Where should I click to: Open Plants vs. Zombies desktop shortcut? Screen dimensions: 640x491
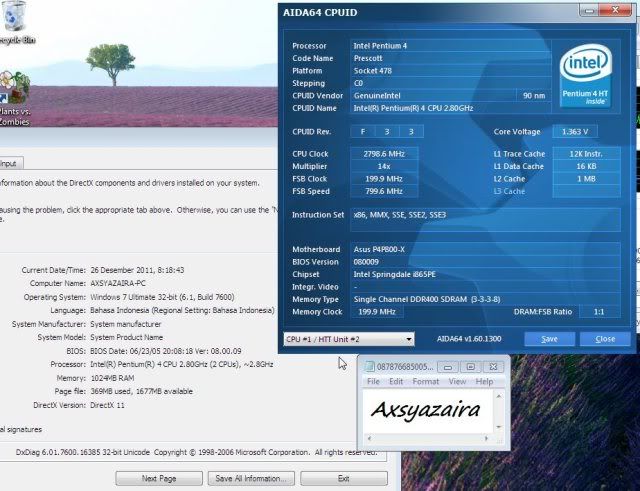[14, 98]
